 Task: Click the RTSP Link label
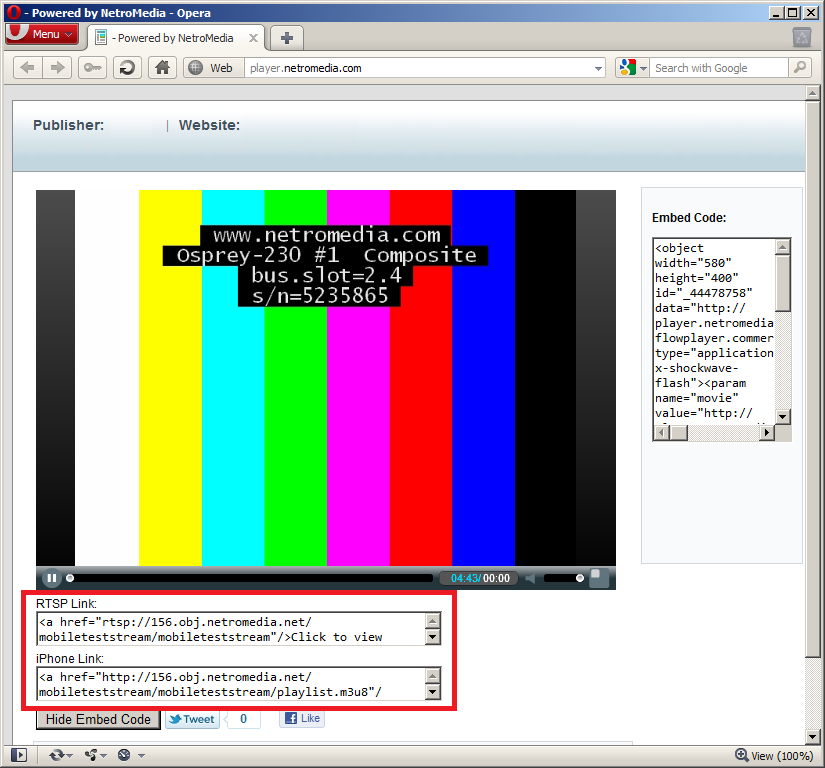tap(66, 603)
